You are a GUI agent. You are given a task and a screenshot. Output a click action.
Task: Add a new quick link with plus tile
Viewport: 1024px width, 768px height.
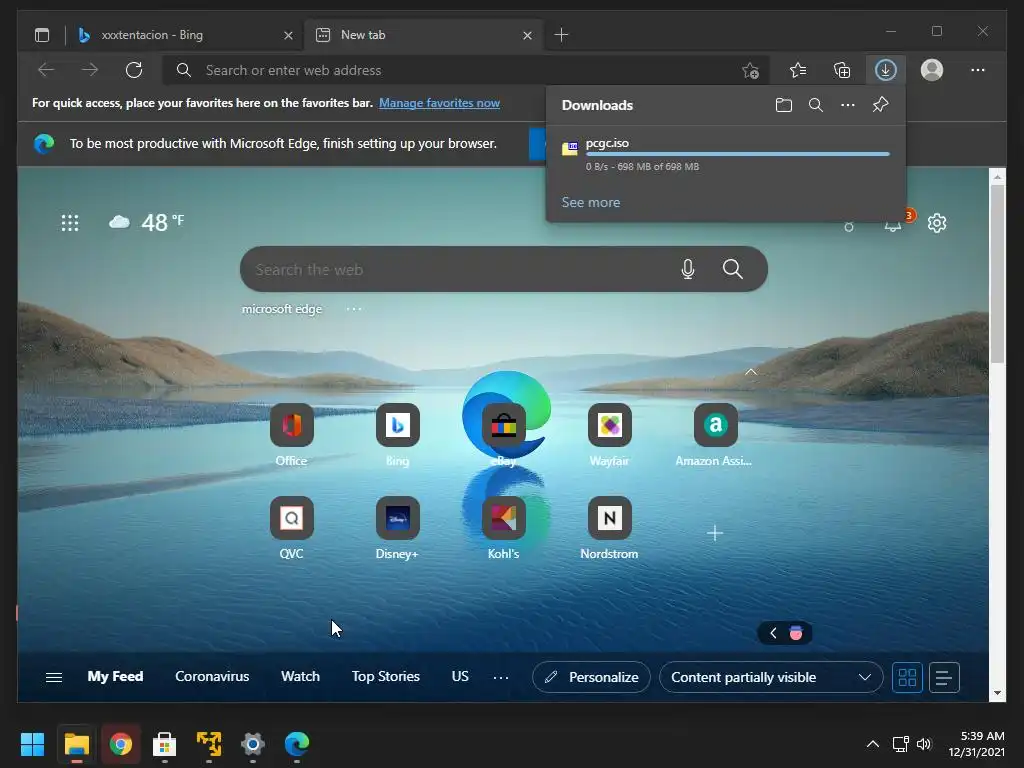click(715, 533)
